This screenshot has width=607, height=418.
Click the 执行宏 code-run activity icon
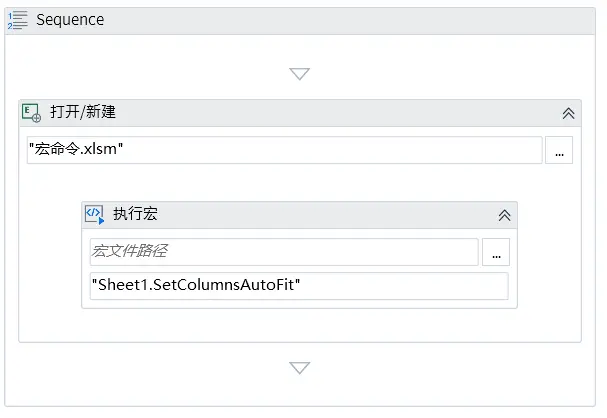pyautogui.click(x=95, y=214)
